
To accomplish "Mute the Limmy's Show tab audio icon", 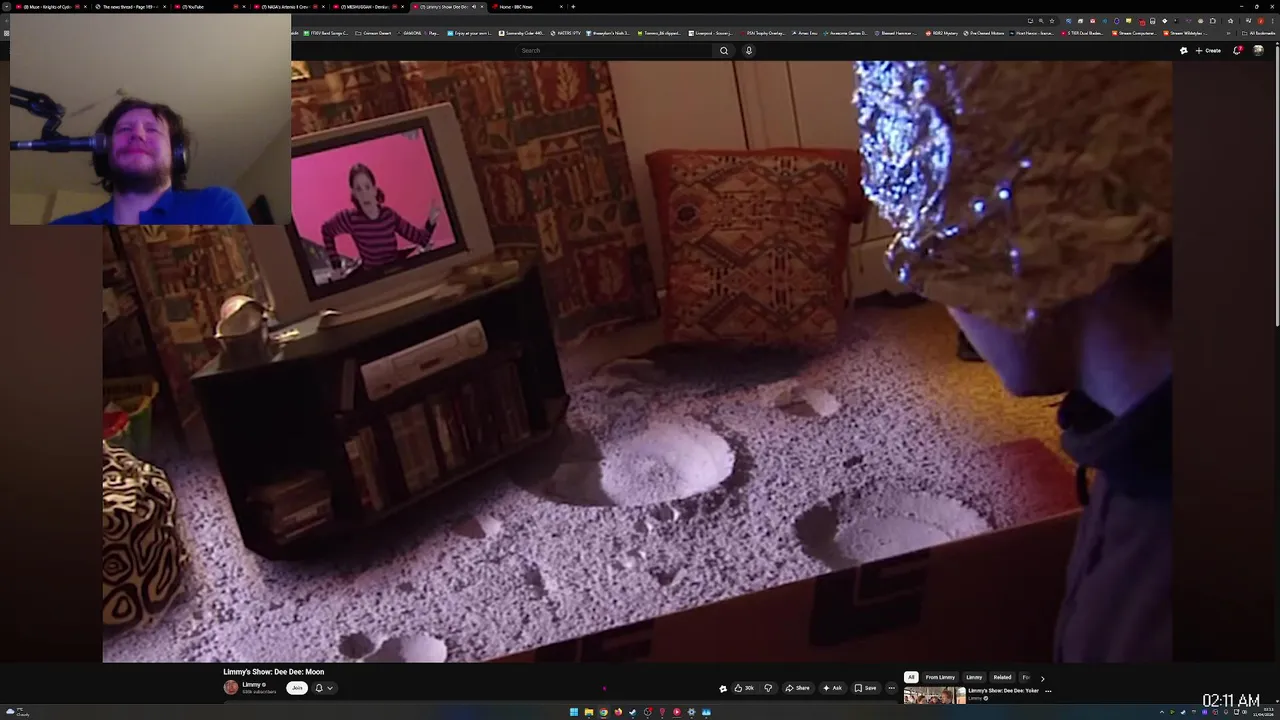I will click(x=473, y=7).
